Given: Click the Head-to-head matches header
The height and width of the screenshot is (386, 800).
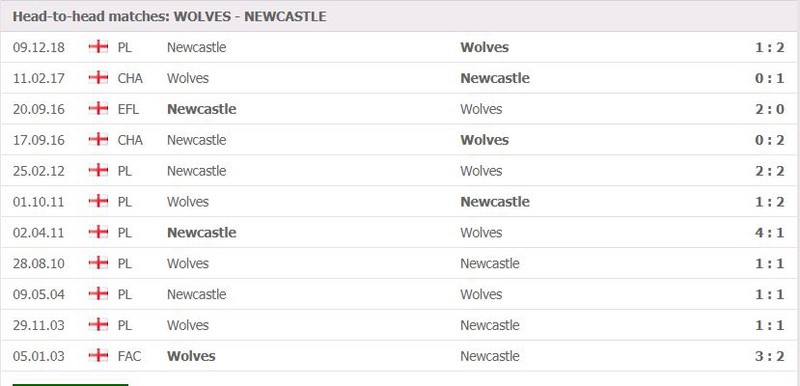Looking at the screenshot, I should (169, 16).
